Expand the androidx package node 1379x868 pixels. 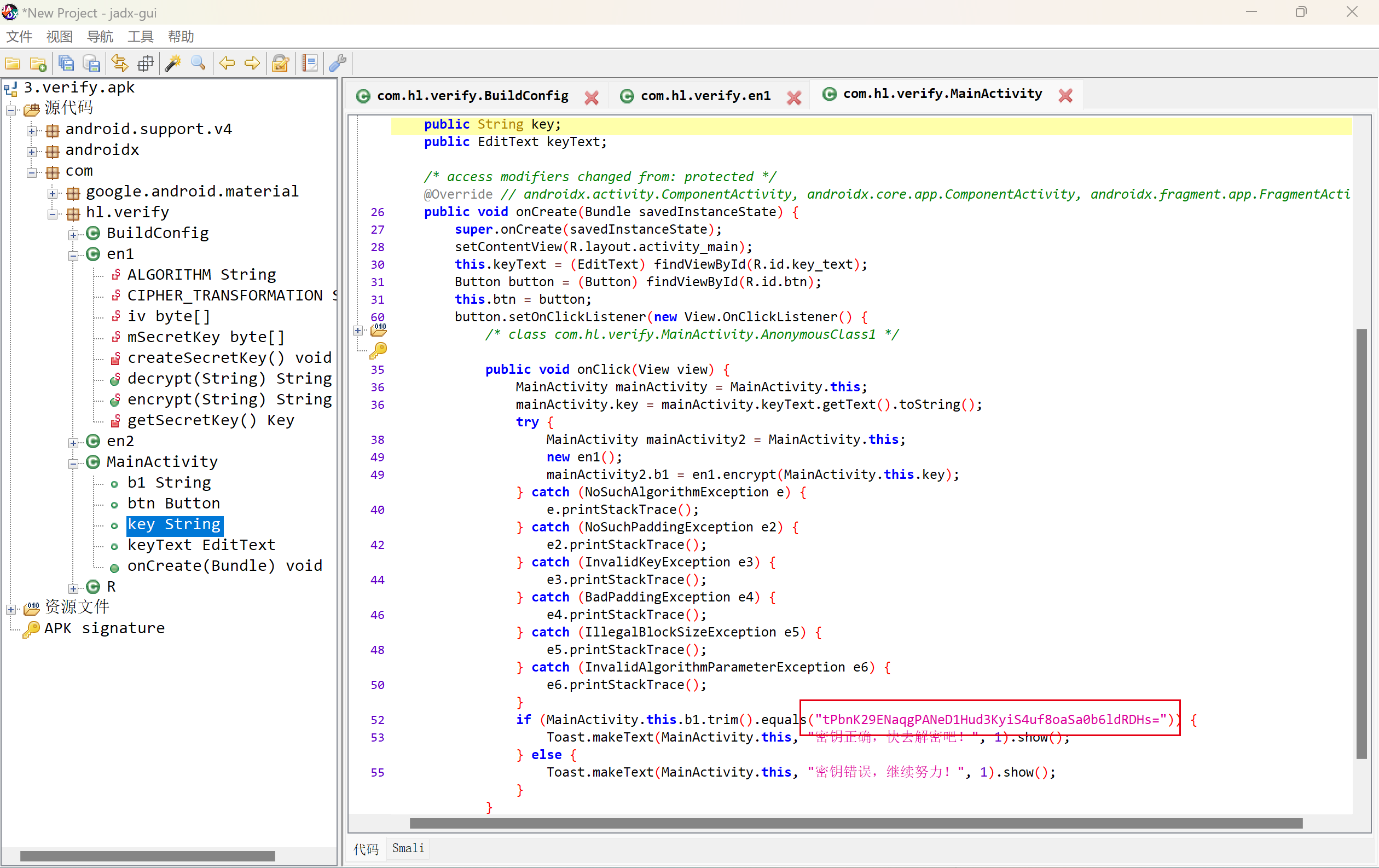[x=32, y=151]
